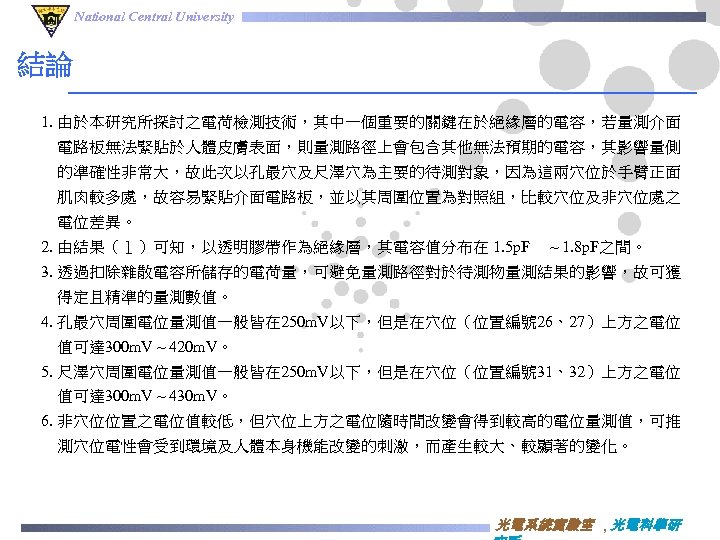This screenshot has height=540, width=720.
Task: Click the line starting '肌肉較多處'
Action: click(369, 197)
